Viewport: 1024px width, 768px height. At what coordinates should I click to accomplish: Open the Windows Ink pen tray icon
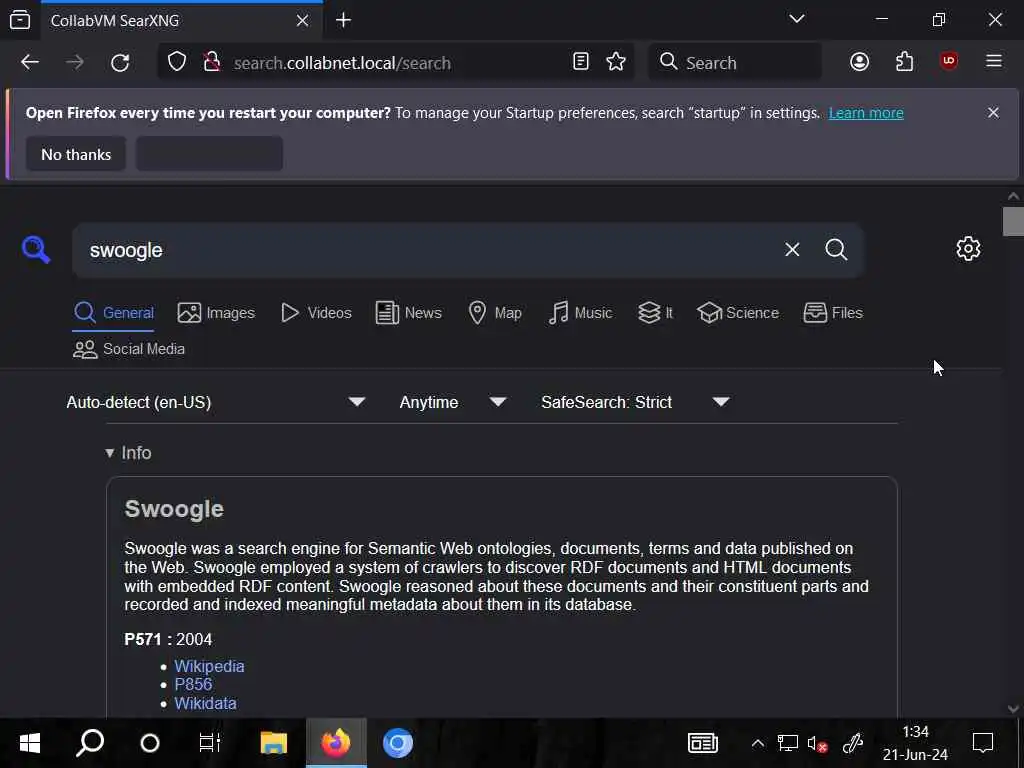[853, 743]
